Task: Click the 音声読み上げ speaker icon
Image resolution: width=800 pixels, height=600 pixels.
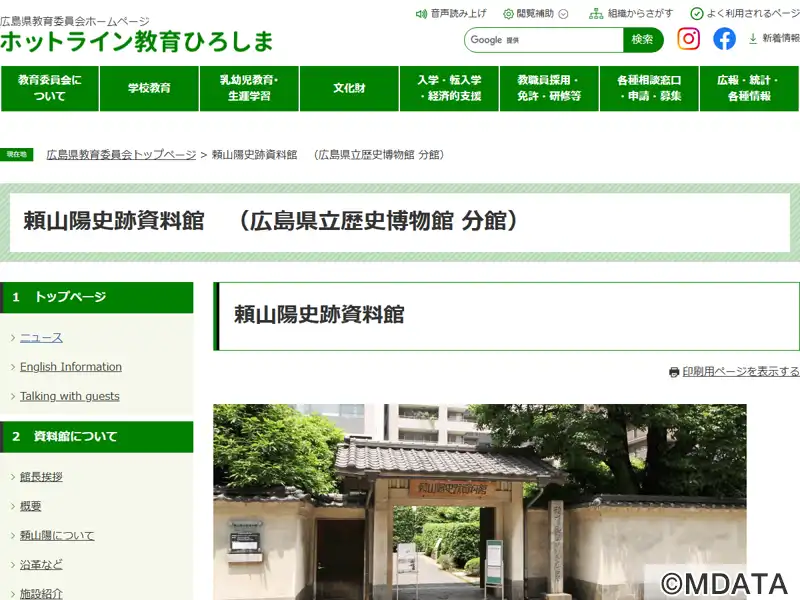Action: 421,14
